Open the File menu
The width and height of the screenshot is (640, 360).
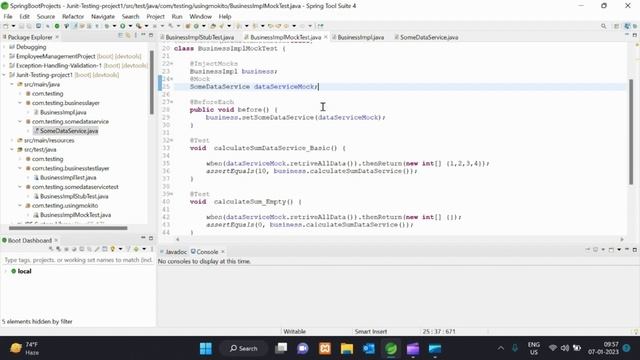click(8, 16)
